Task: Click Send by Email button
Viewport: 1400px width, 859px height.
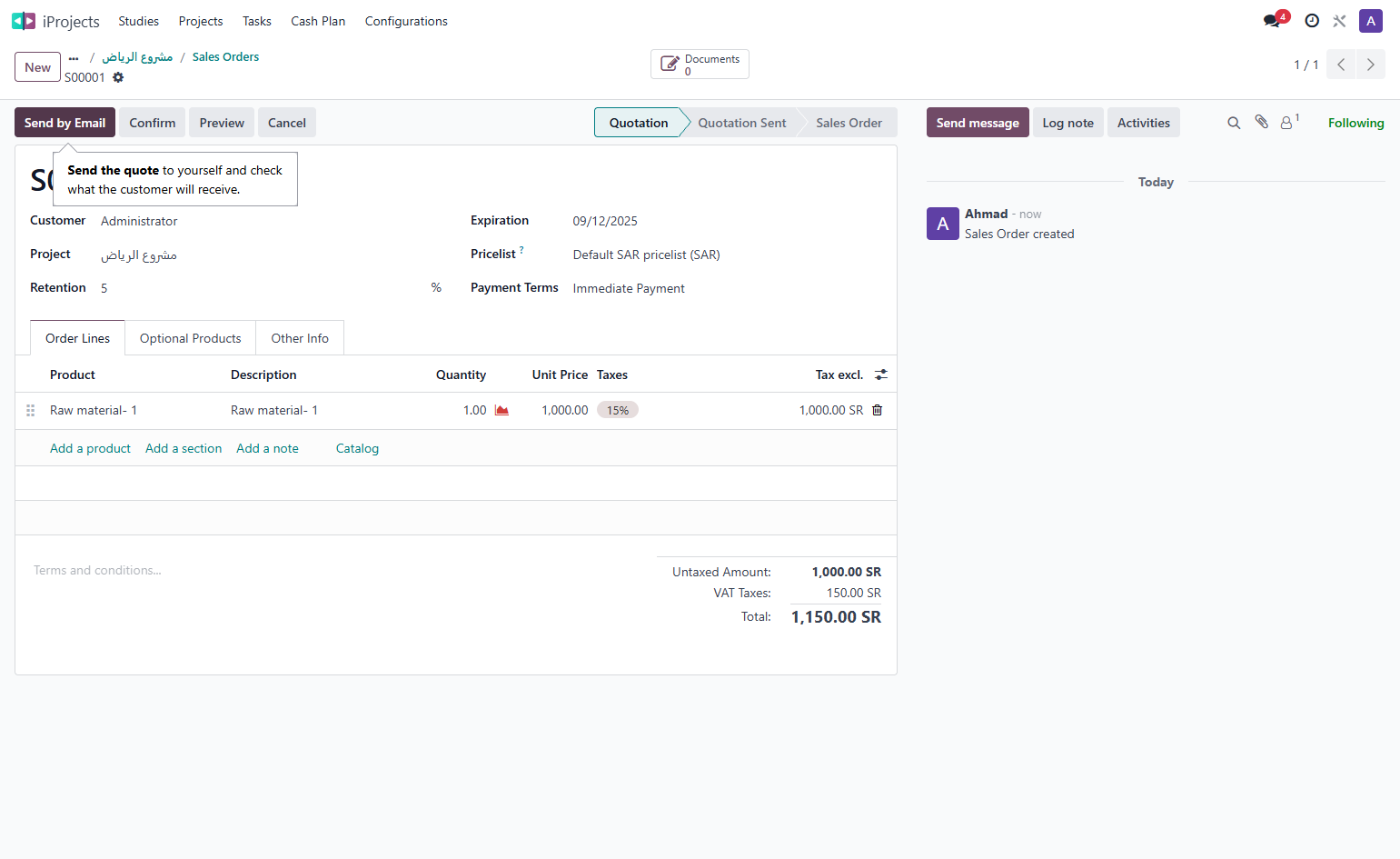Action: tap(65, 123)
